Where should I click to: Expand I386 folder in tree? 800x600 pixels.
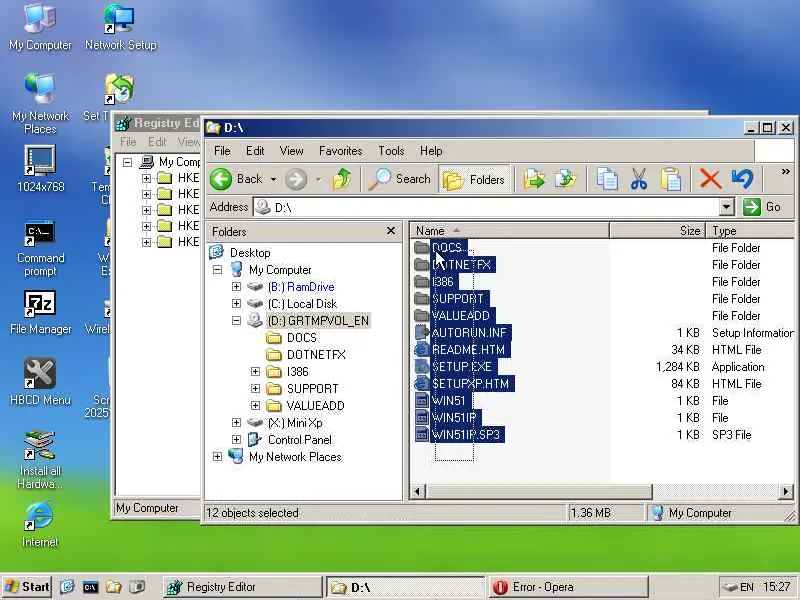pos(256,371)
